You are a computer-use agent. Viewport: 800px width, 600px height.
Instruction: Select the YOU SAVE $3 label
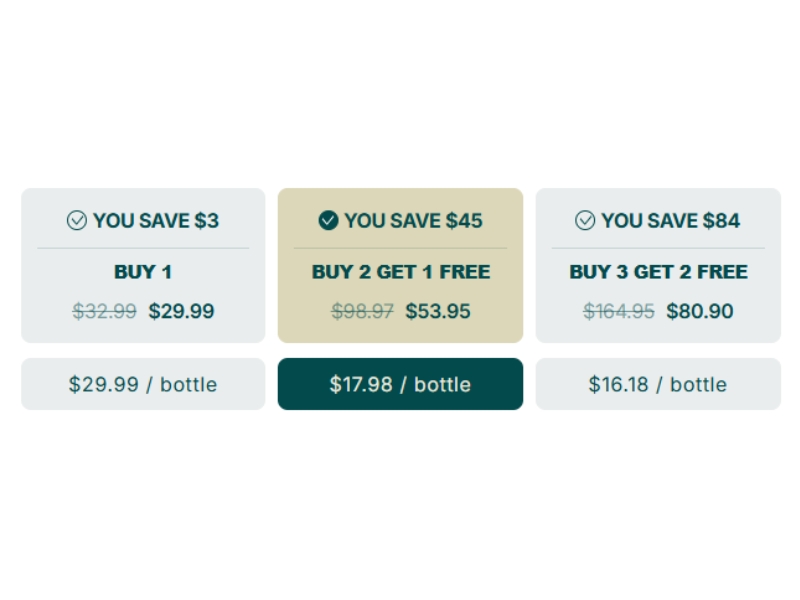coord(156,221)
